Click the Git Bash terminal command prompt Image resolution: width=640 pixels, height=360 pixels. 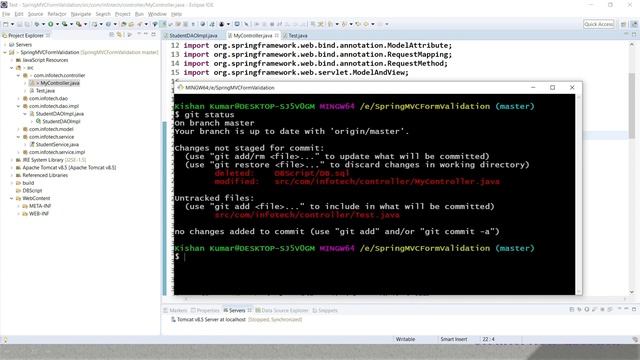pyautogui.click(x=185, y=257)
